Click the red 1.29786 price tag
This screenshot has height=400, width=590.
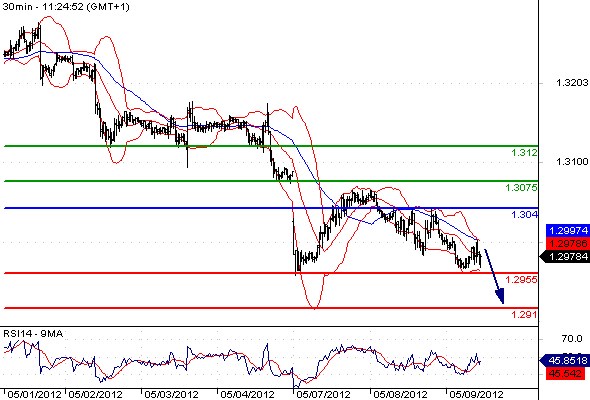(567, 243)
